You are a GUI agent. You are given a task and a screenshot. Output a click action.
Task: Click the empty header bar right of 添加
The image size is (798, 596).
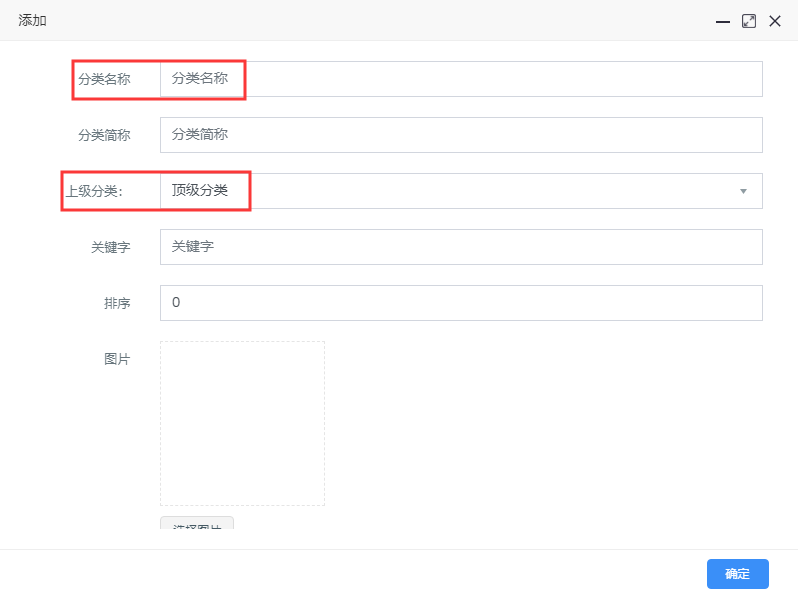pyautogui.click(x=380, y=21)
